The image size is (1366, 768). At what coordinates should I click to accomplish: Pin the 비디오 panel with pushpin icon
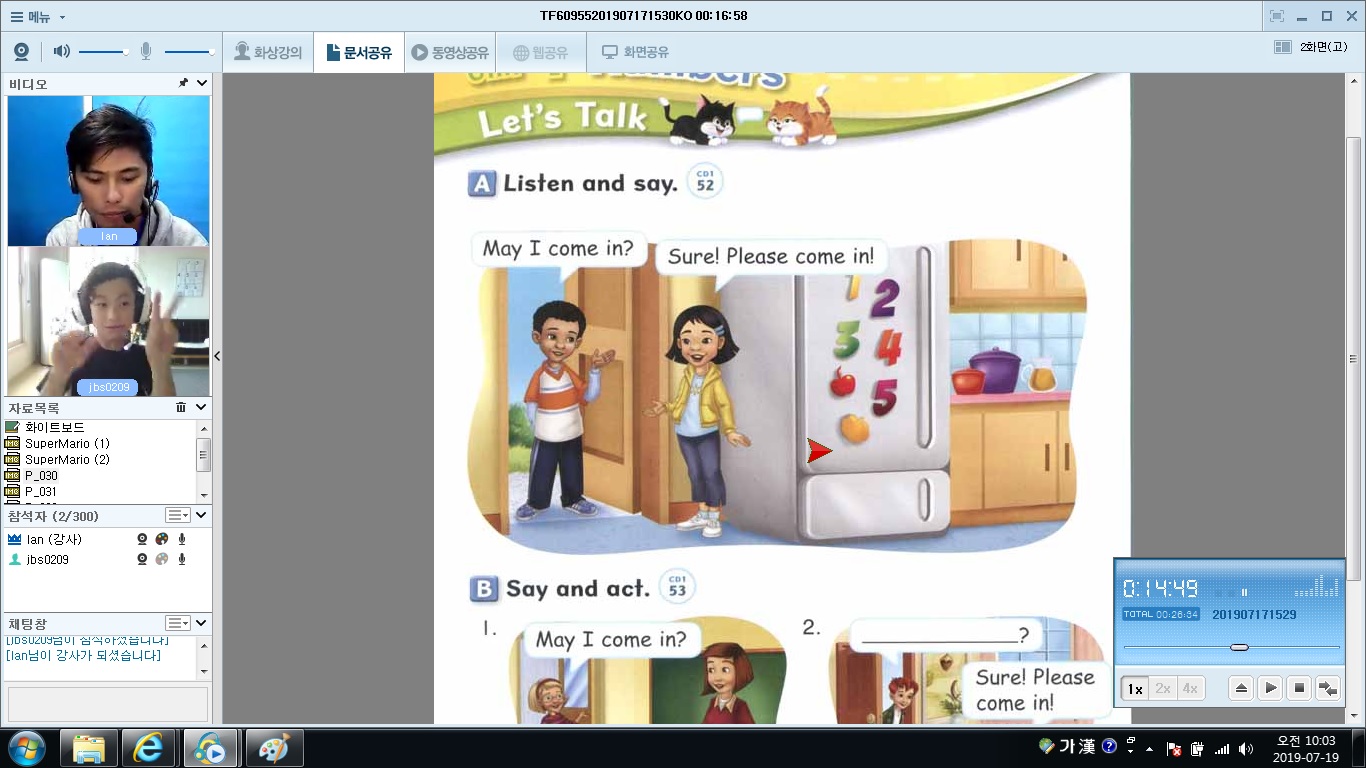coord(183,84)
